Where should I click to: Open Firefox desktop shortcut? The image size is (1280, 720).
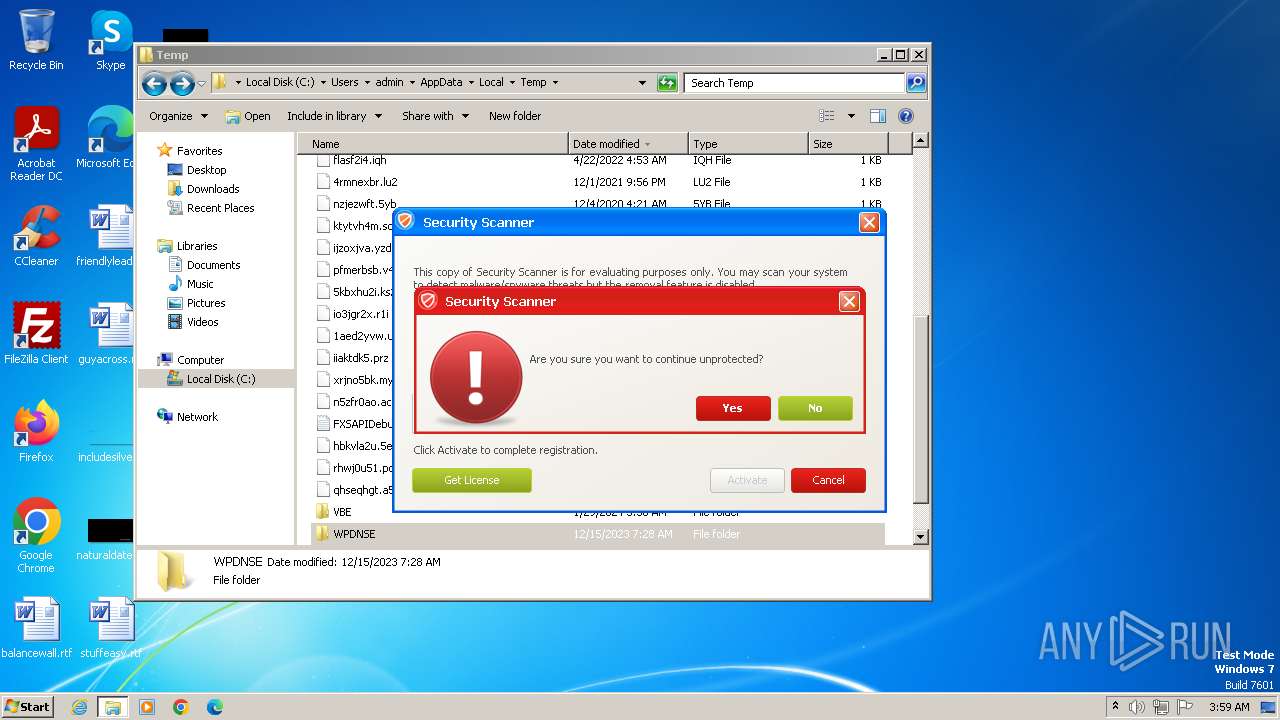pos(36,432)
